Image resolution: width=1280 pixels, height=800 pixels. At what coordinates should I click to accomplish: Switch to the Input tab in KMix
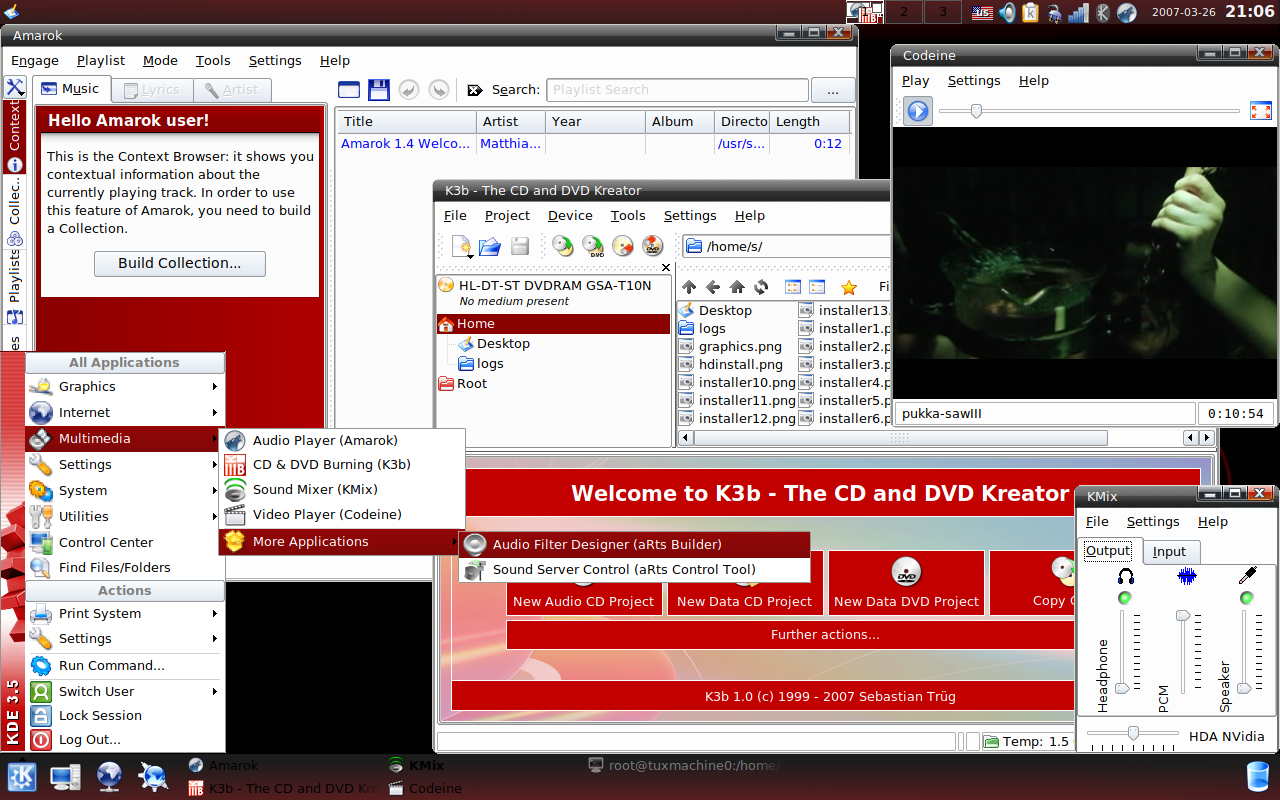[1169, 551]
